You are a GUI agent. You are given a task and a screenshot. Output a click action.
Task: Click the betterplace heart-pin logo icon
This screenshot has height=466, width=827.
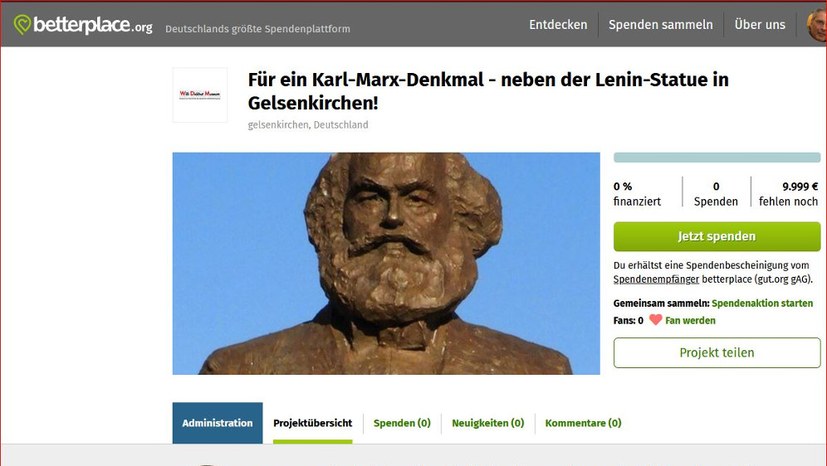point(22,24)
